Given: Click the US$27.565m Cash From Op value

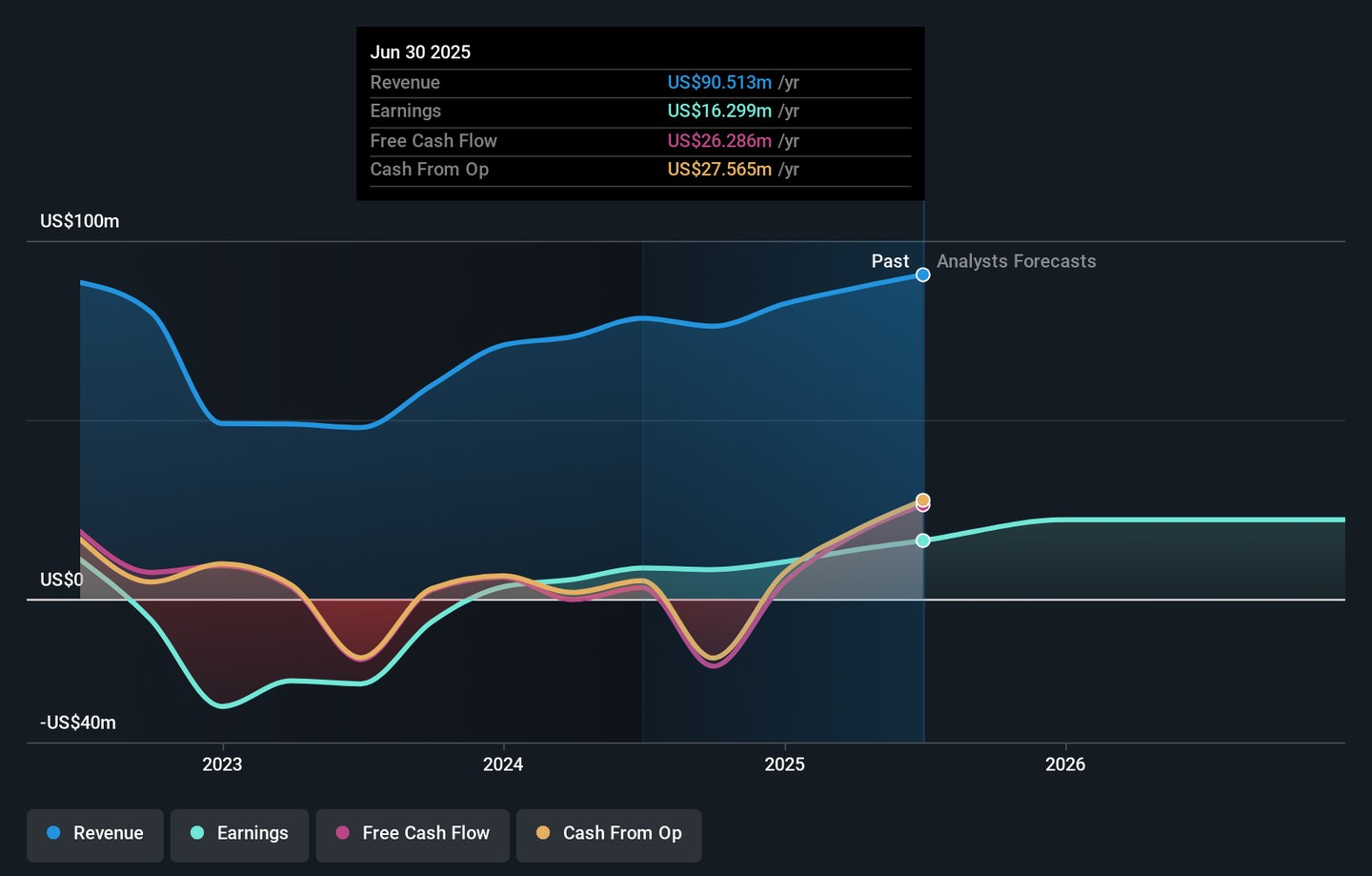Looking at the screenshot, I should click(719, 170).
